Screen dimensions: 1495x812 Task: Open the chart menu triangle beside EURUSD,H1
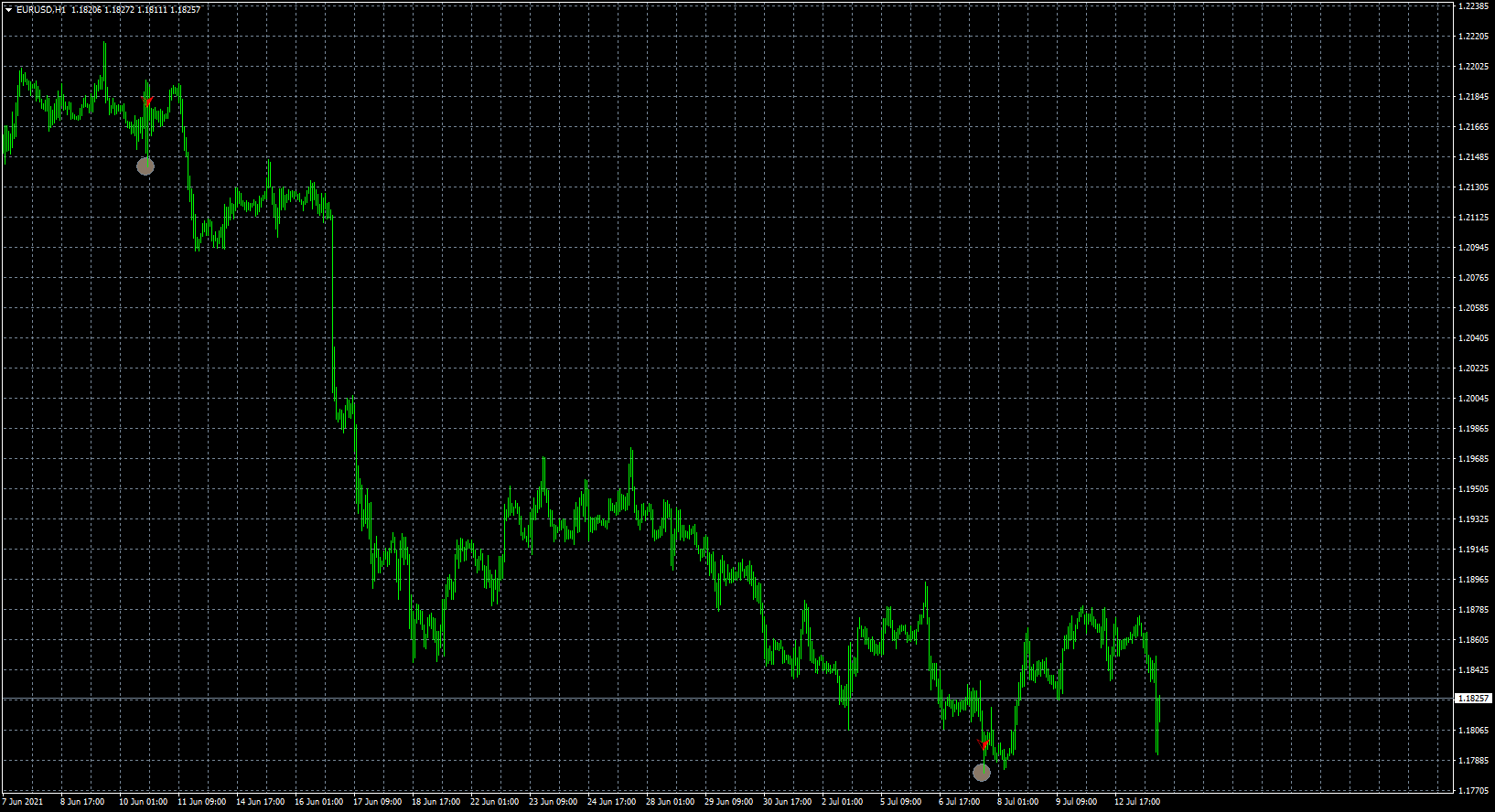point(8,10)
